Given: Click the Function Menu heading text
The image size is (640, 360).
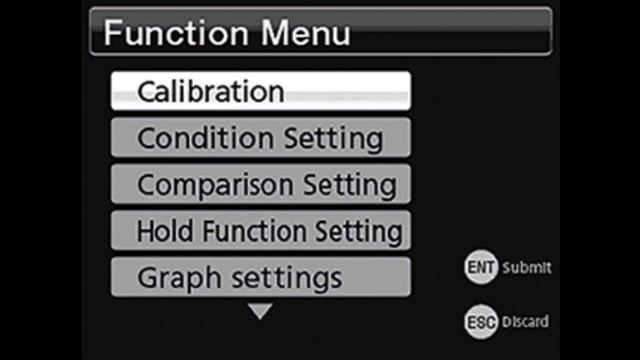Looking at the screenshot, I should pos(227,33).
